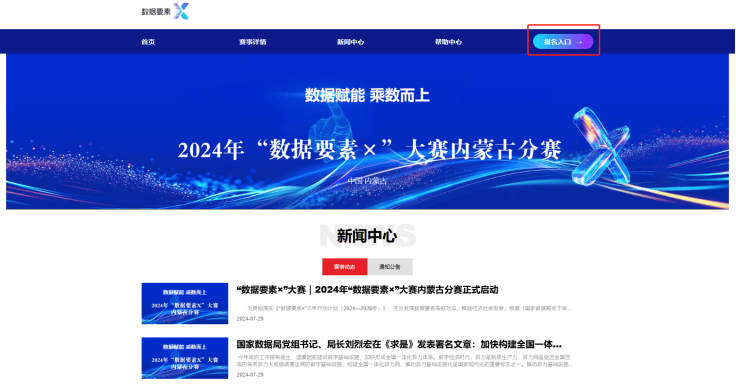Click the 中国·内蒙古 banner caption
The image size is (736, 385).
click(x=368, y=181)
